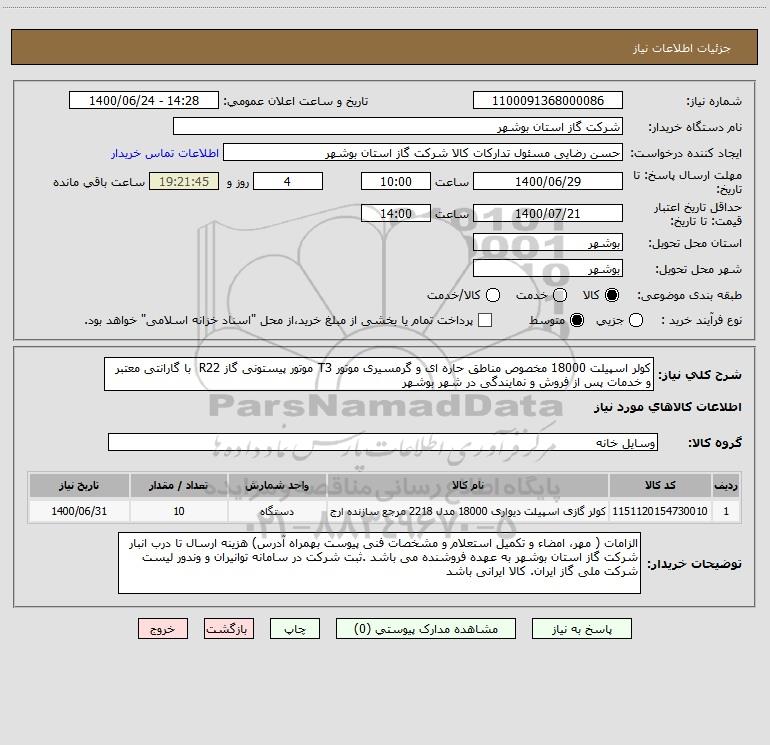Open the اطلاعات تماس خریدار link
The height and width of the screenshot is (745, 770).
(x=165, y=153)
